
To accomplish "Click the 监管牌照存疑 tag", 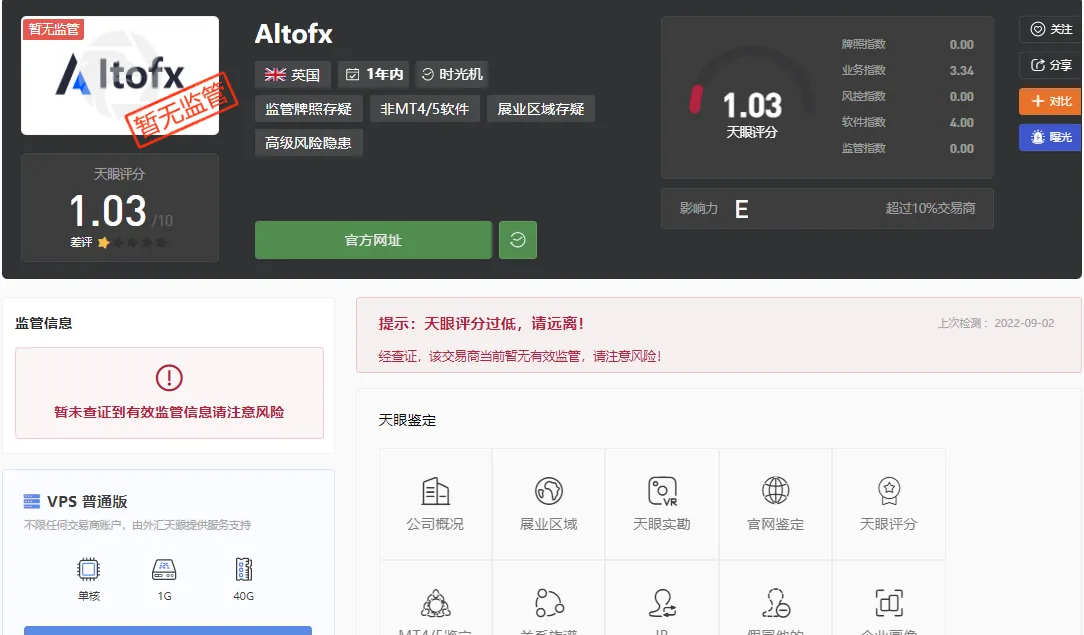I will point(308,109).
